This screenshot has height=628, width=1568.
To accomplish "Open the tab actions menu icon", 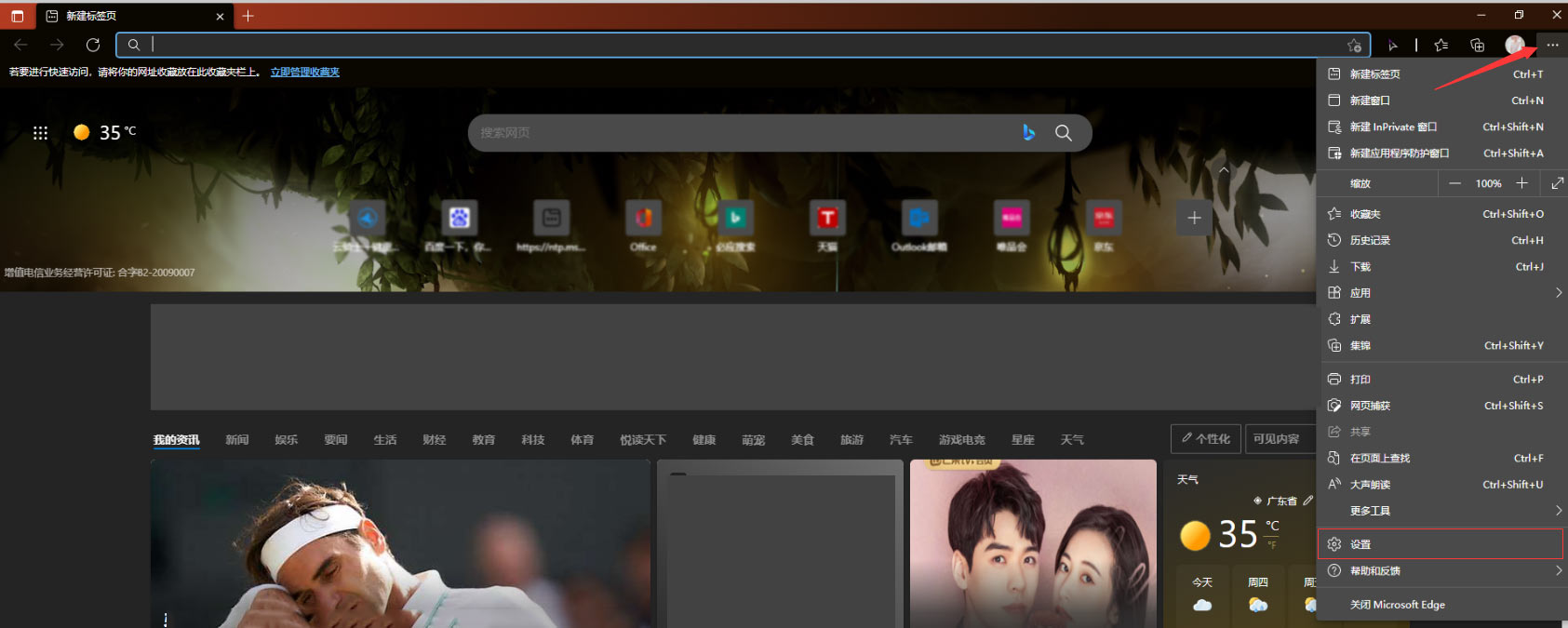I will point(17,16).
